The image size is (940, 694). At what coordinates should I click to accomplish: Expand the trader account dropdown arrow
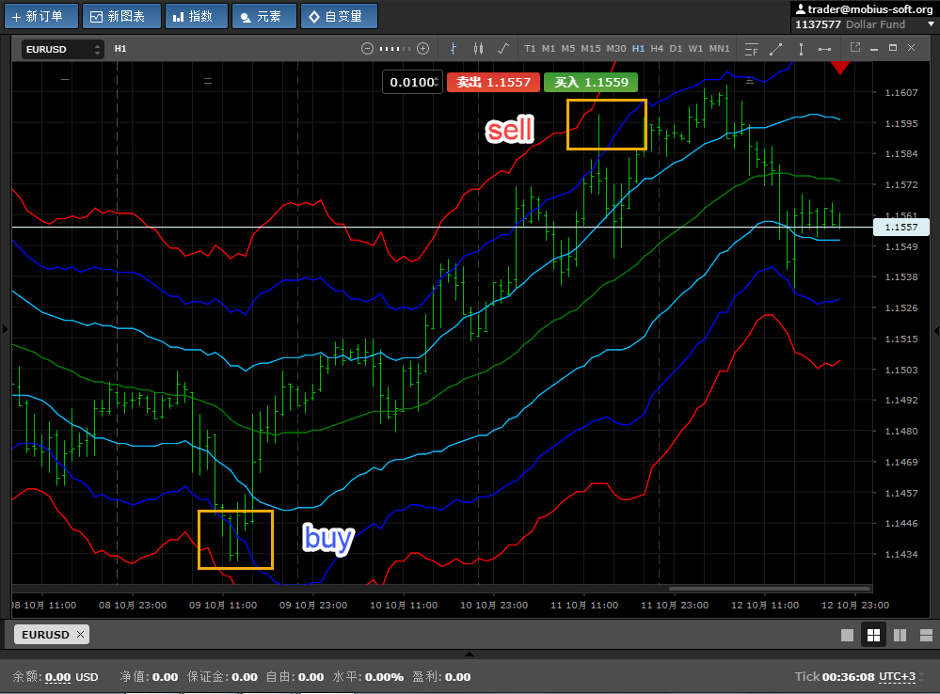point(931,25)
